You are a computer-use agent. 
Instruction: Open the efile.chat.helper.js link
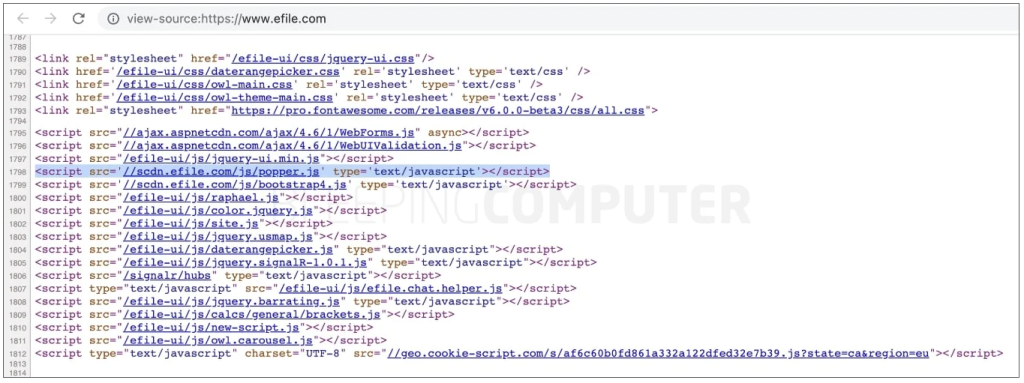click(391, 288)
